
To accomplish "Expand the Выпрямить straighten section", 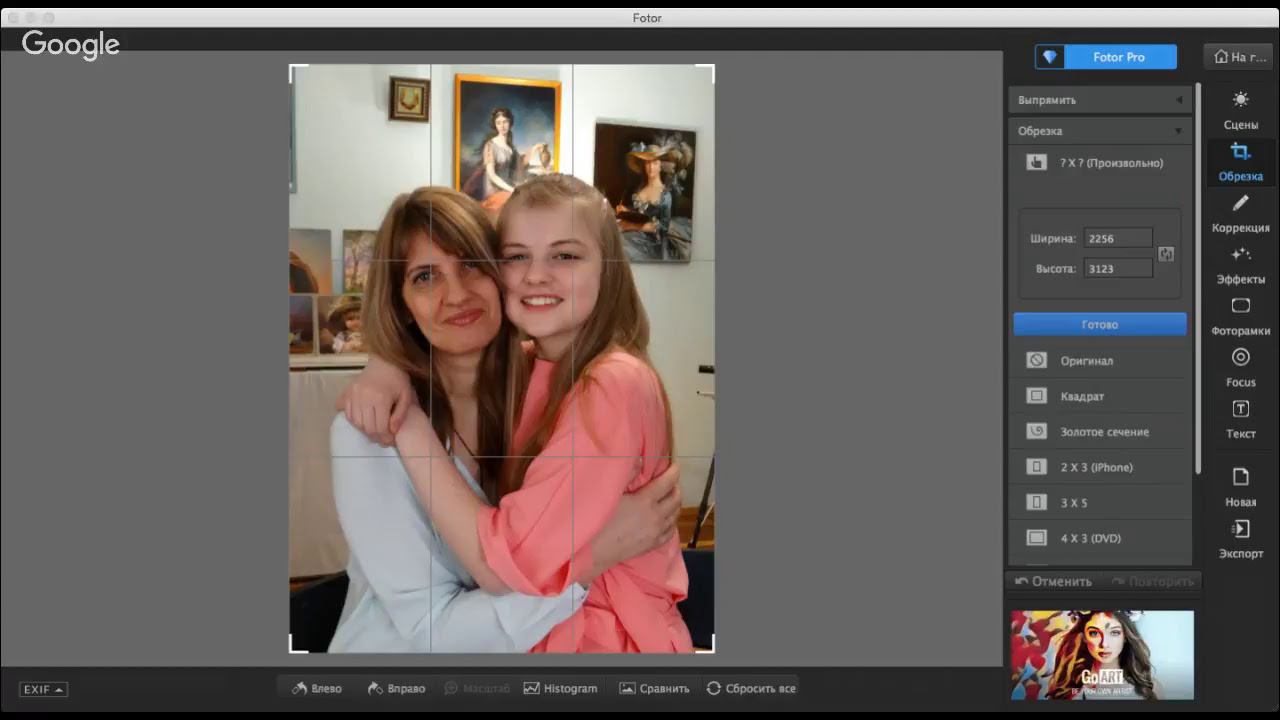I will click(x=1100, y=100).
